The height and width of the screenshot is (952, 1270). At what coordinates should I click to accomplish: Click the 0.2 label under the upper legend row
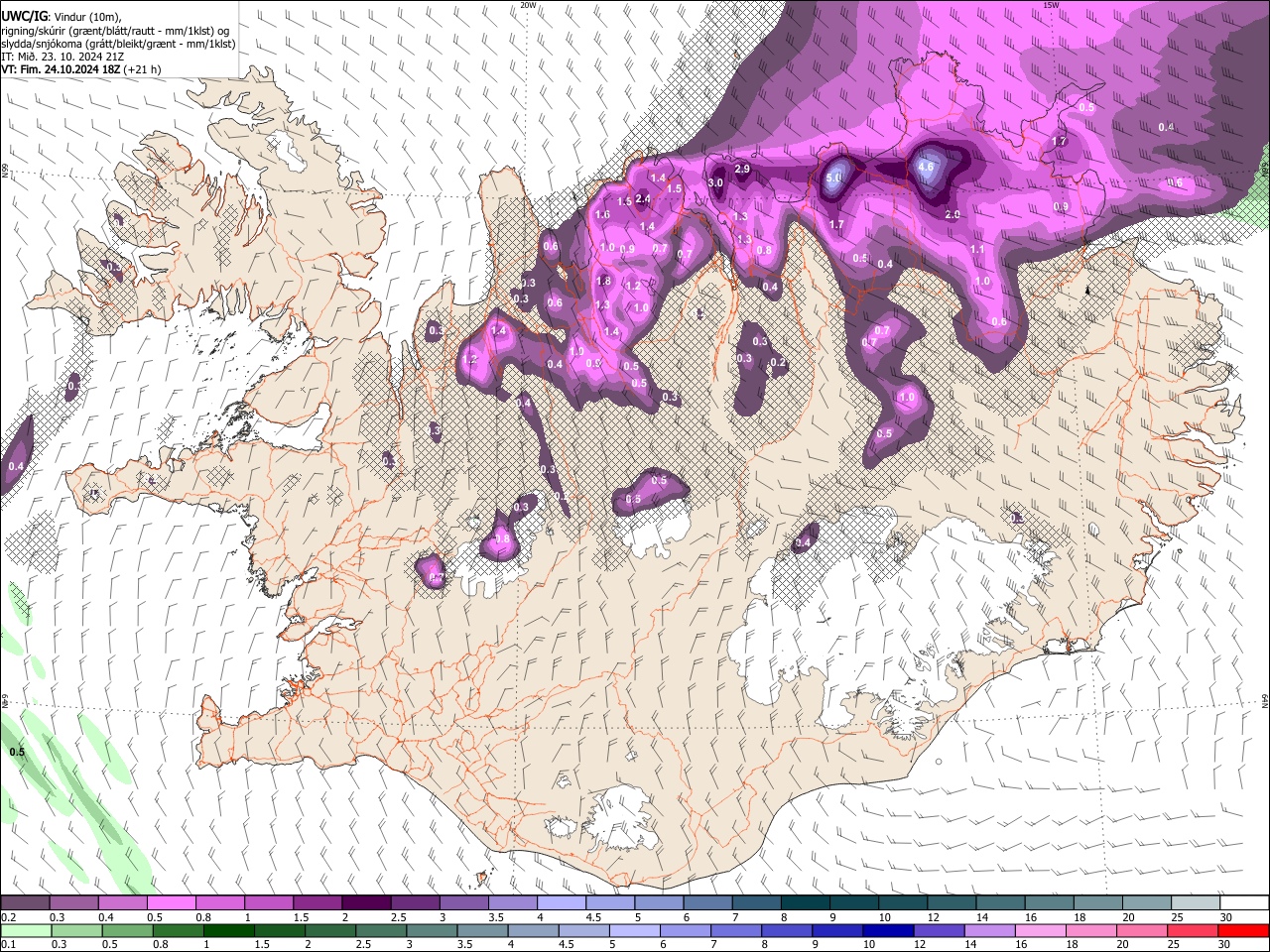(8, 917)
